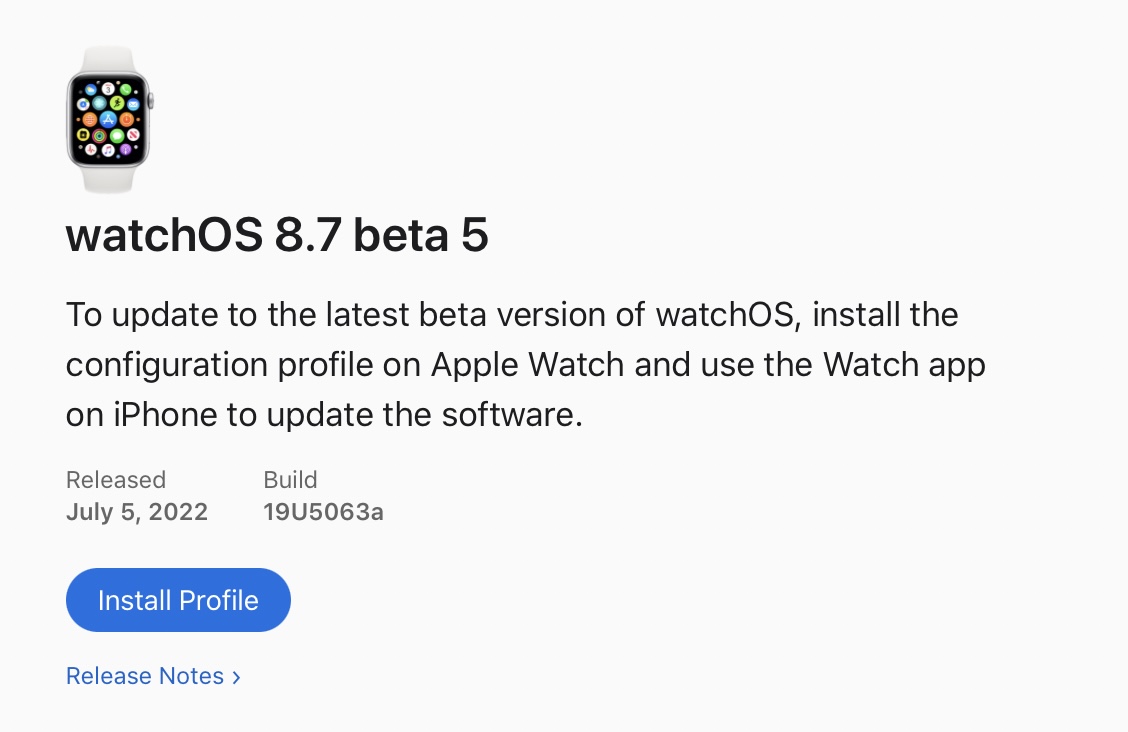Click the build number 19U5063a

(323, 512)
